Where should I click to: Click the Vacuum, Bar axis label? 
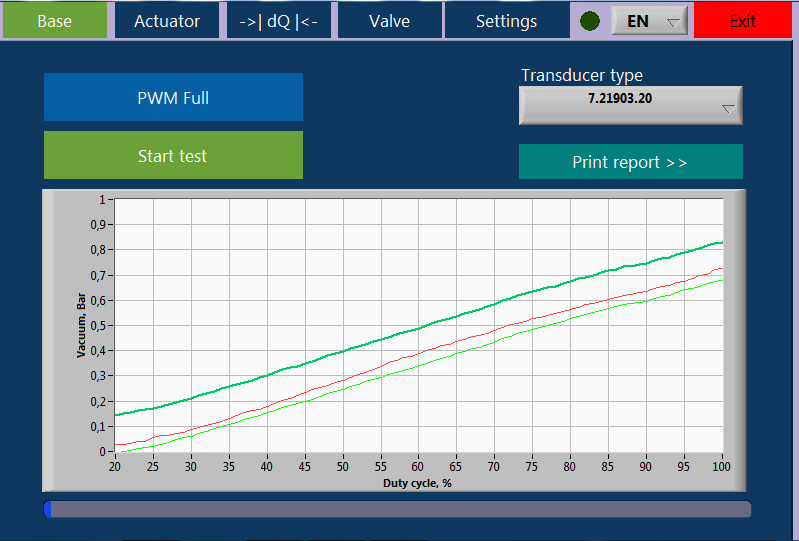[x=82, y=325]
